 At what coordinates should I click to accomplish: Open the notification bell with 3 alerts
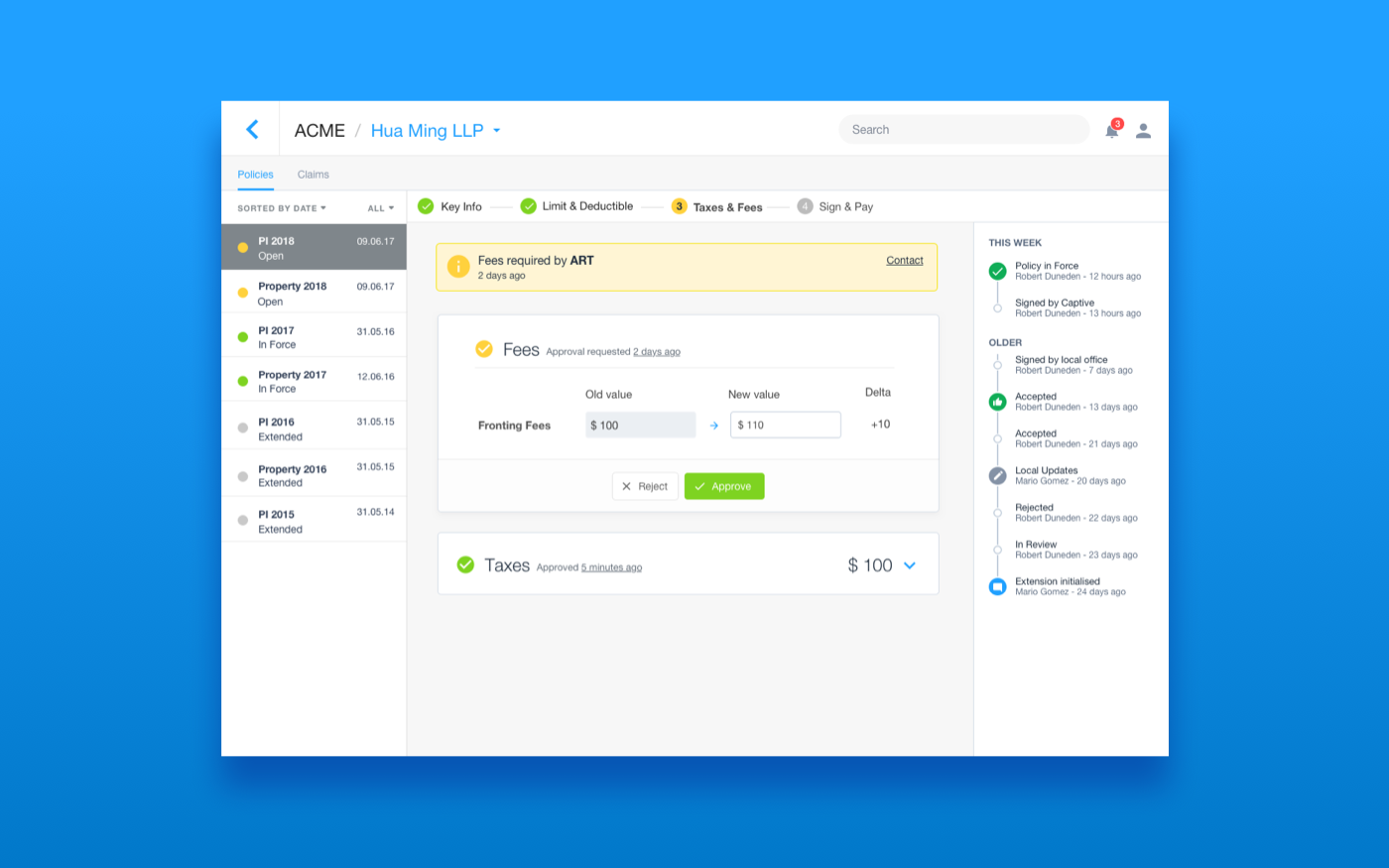click(1111, 130)
